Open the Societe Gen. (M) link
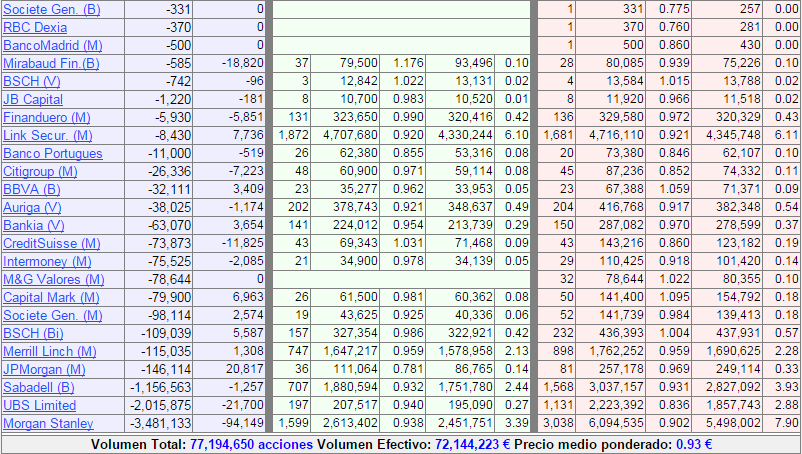The width and height of the screenshot is (802, 454). 52,316
